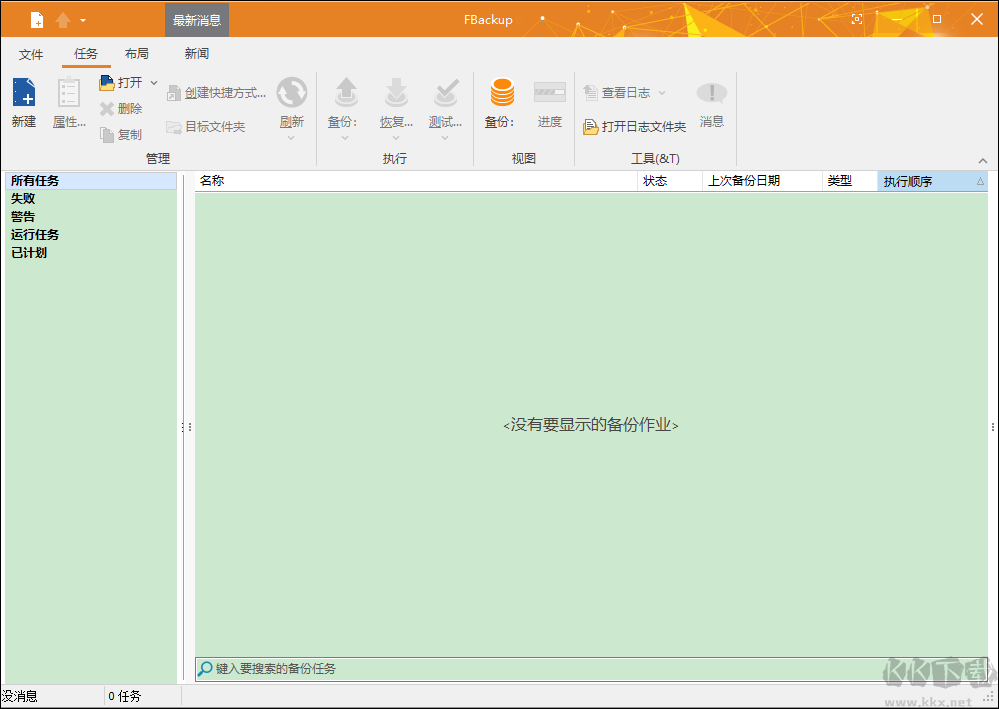Expand the arrow under 测试
This screenshot has width=999, height=709.
point(445,138)
